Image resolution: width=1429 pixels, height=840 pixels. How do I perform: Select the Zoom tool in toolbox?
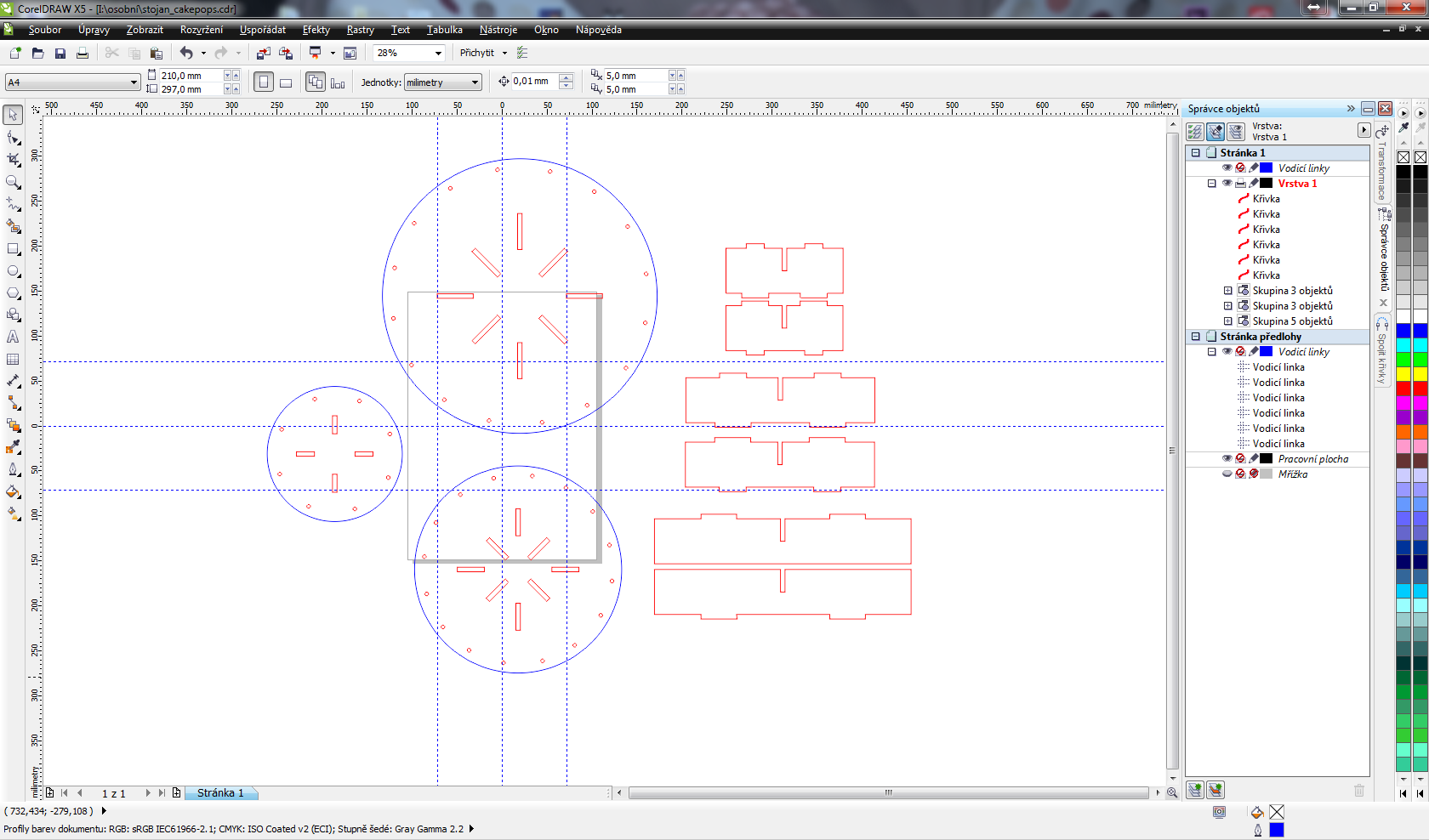(13, 182)
